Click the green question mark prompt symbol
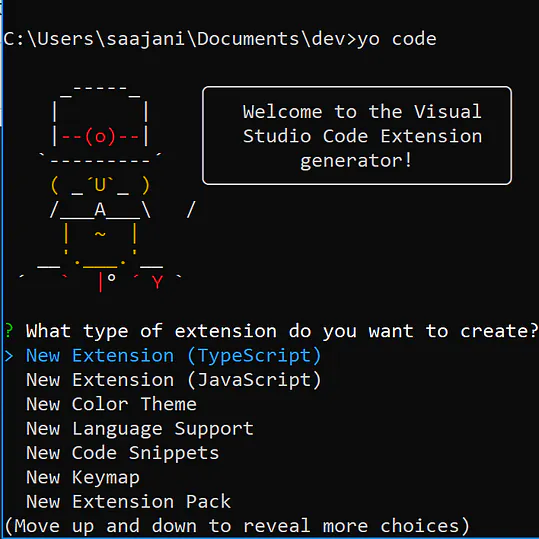The width and height of the screenshot is (539, 539). [x=9, y=331]
